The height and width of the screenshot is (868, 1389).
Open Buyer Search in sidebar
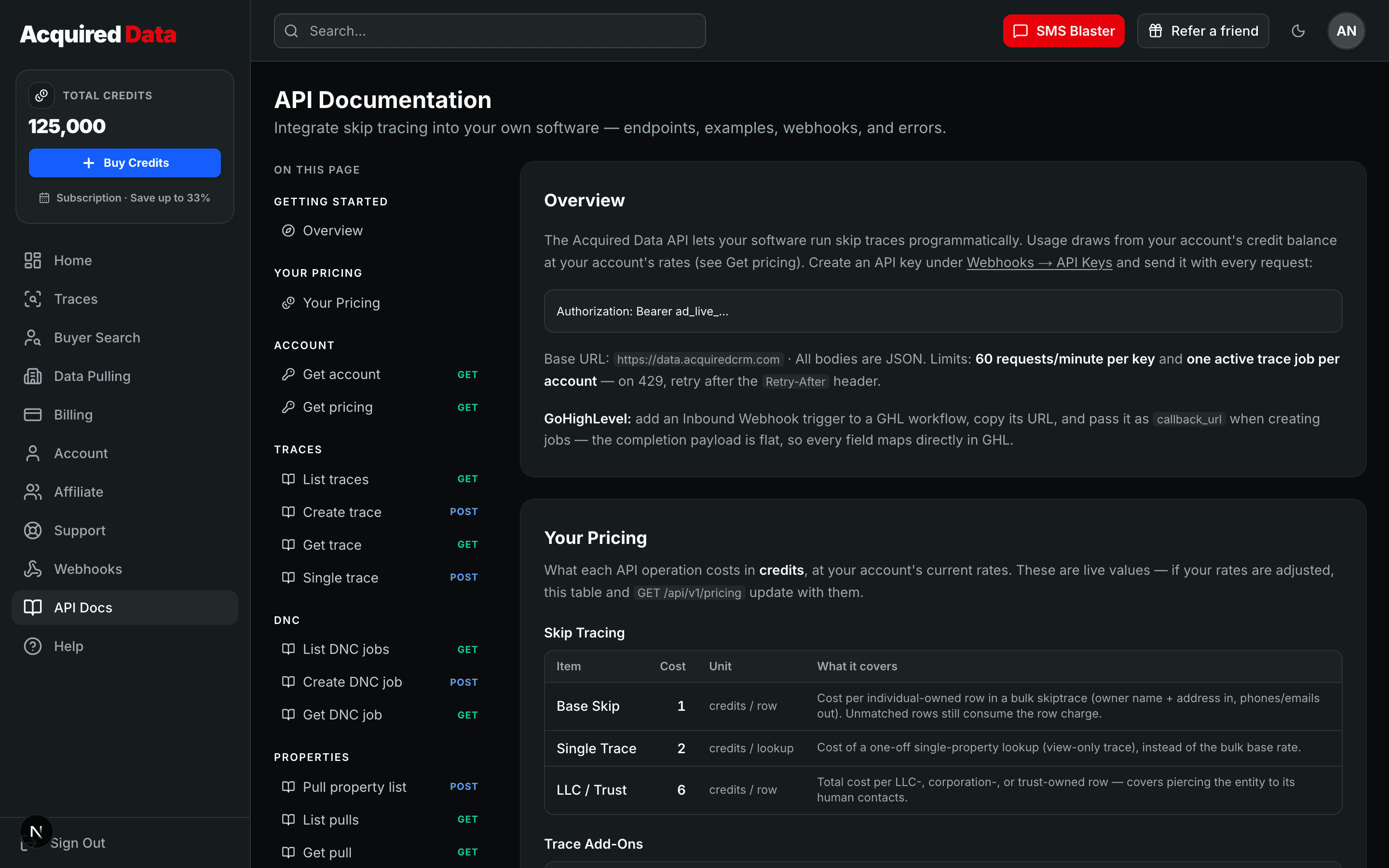coord(124,338)
